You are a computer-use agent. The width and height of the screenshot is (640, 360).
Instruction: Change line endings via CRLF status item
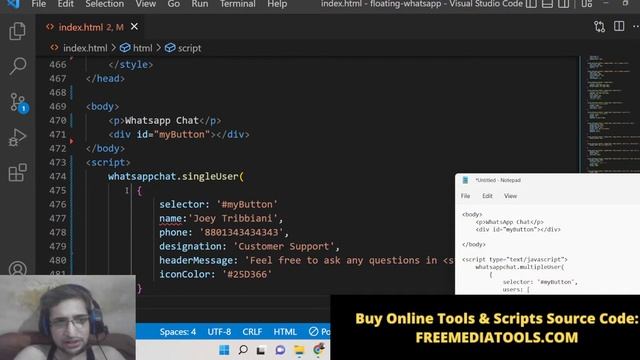point(252,332)
